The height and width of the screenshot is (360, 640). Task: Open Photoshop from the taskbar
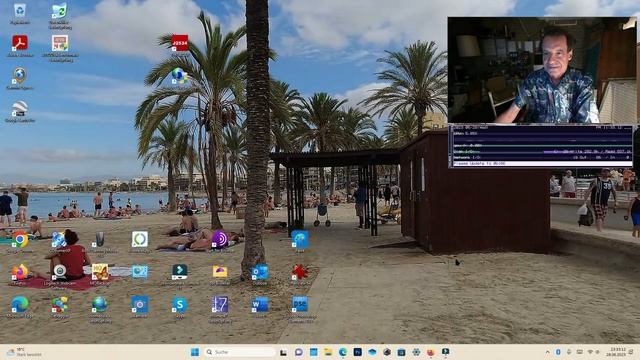pos(358,352)
